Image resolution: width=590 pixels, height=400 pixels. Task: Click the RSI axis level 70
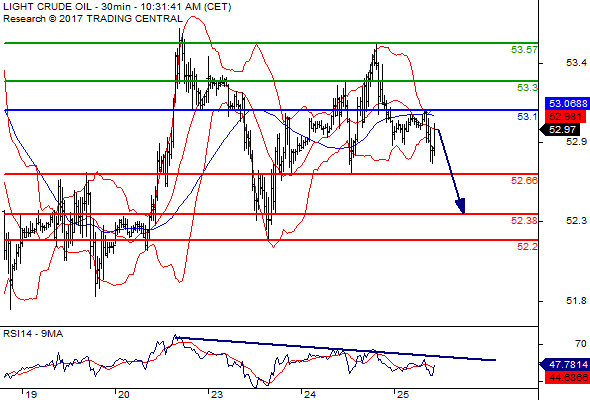581,344
